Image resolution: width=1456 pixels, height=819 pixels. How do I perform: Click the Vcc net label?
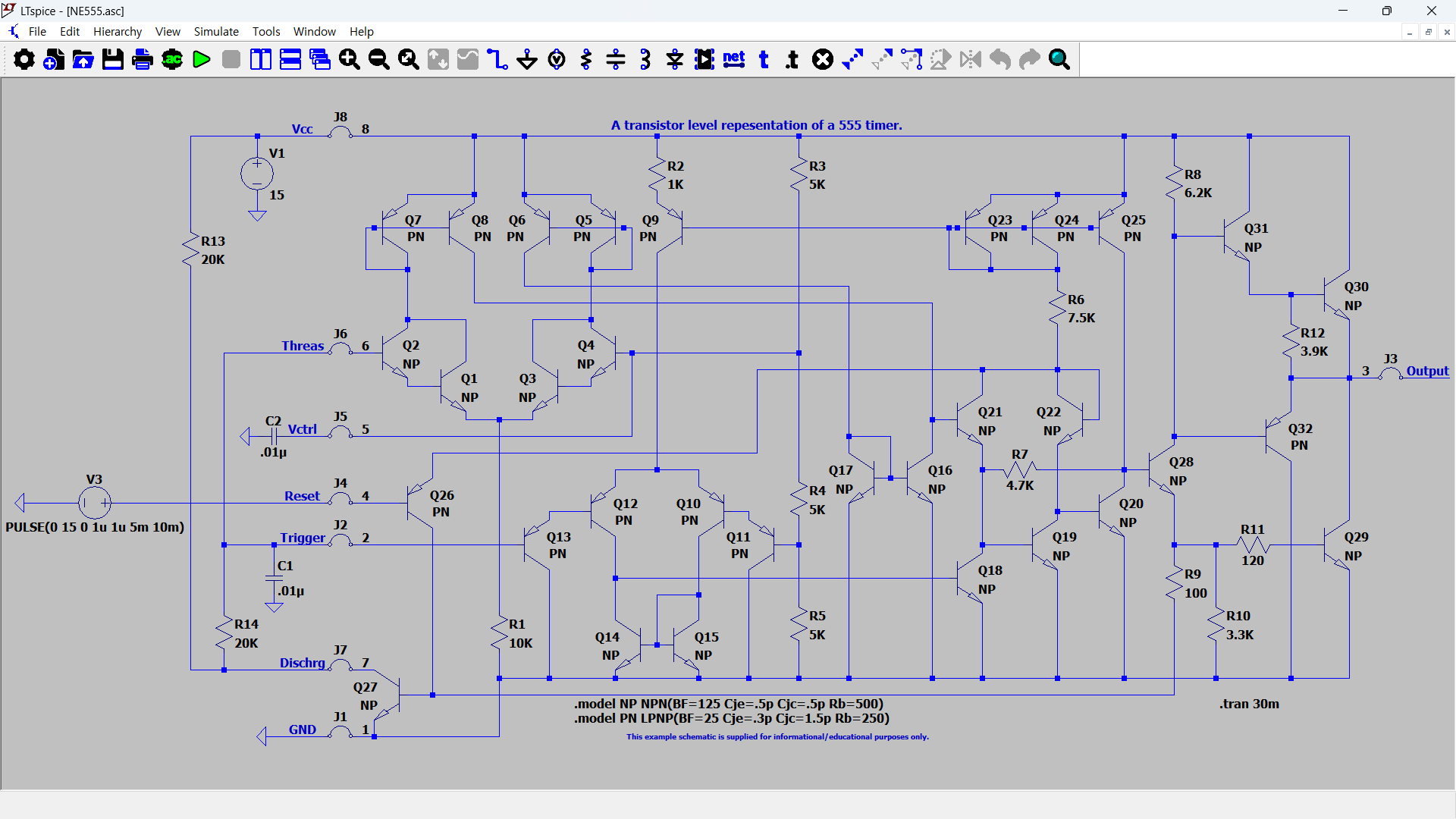click(302, 129)
